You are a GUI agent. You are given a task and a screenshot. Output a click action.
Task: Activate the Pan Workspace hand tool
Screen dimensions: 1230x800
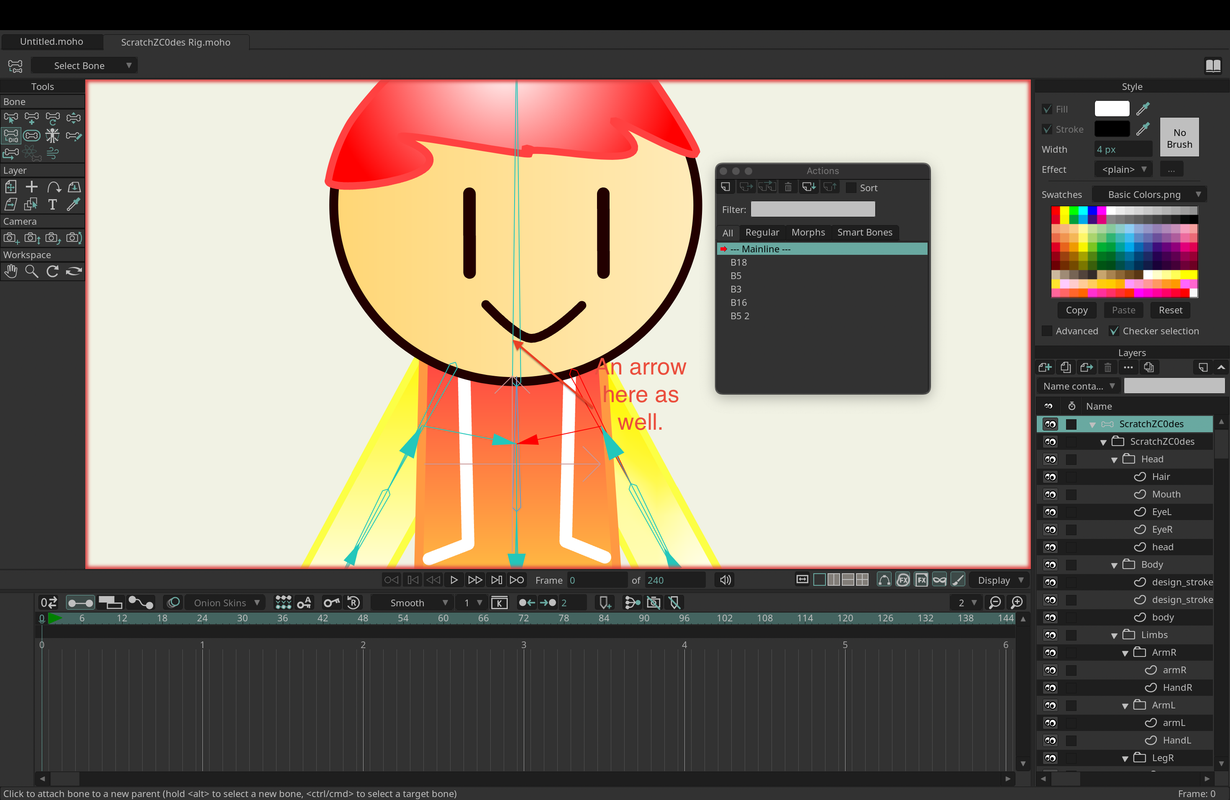pyautogui.click(x=10, y=271)
